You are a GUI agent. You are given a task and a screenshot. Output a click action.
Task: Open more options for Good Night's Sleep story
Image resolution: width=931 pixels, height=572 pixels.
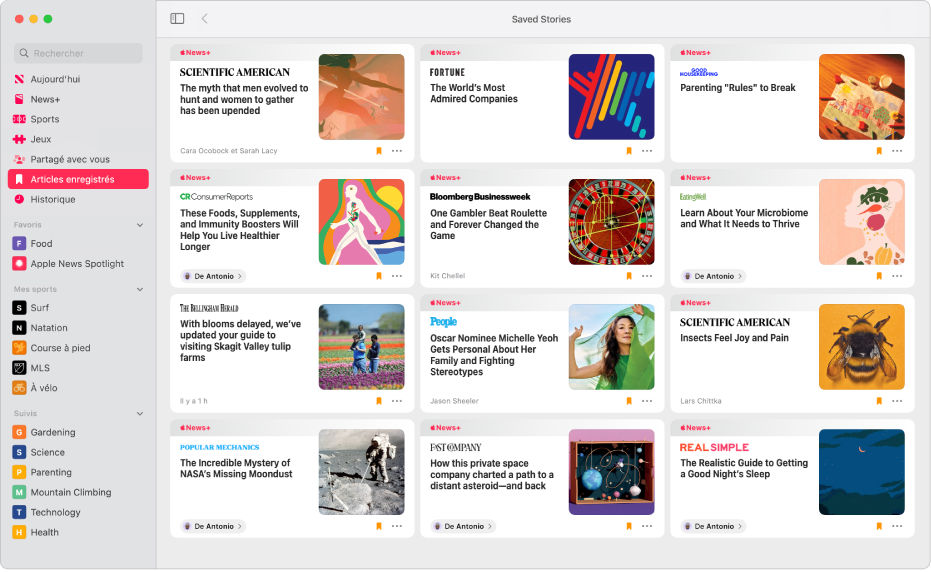897,526
